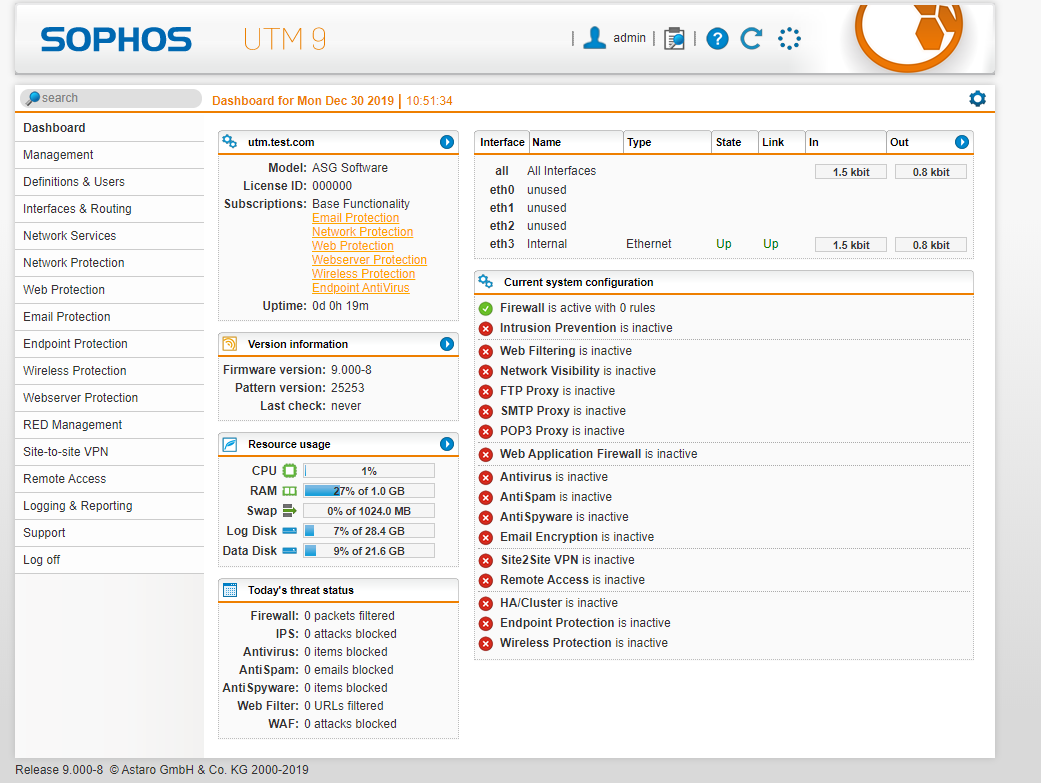This screenshot has height=783, width=1041.
Task: Open Logging & Reporting menu
Action: tap(110, 506)
